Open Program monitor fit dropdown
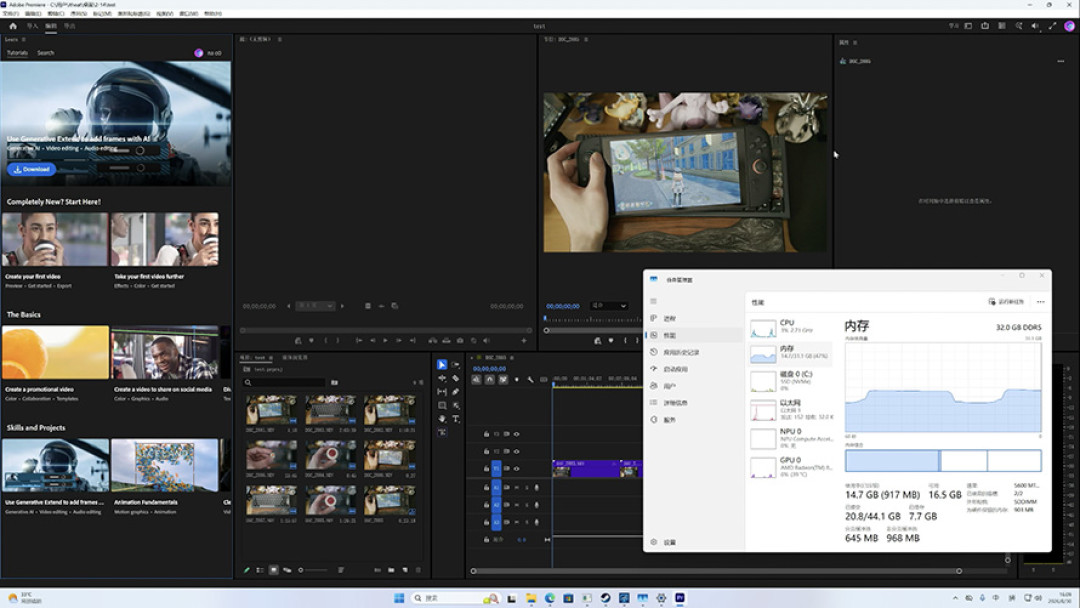Viewport: 1080px width, 608px height. click(609, 306)
